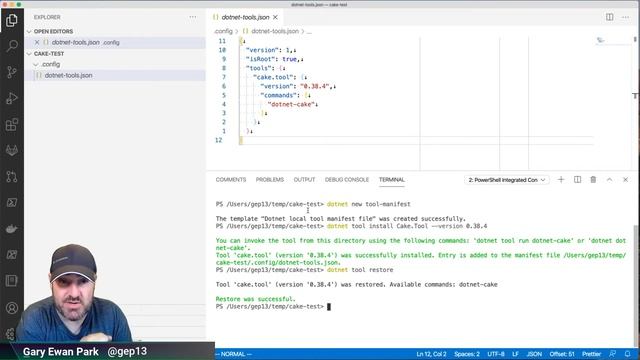Open the Accounts person icon
The width and height of the screenshot is (640, 360).
click(12, 308)
